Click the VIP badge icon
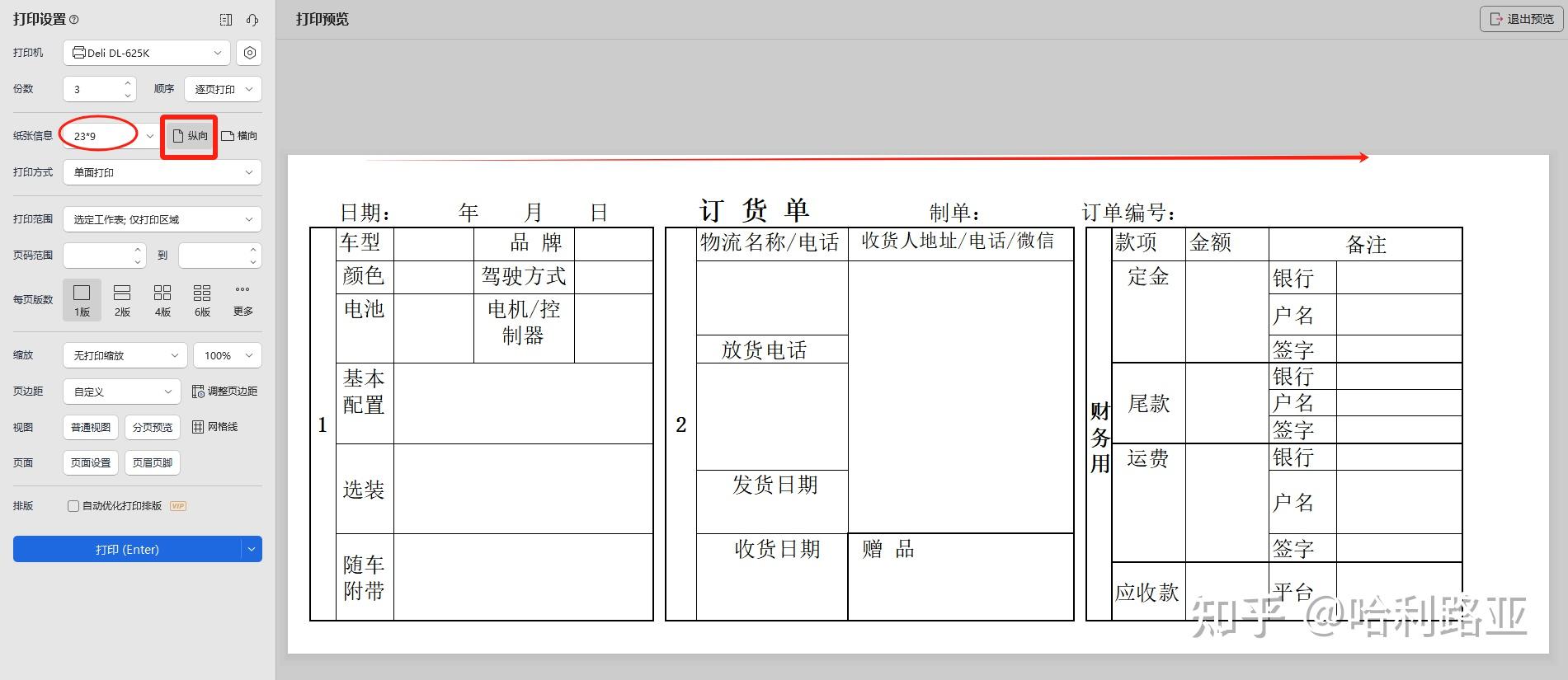The height and width of the screenshot is (680, 1568). [x=178, y=506]
